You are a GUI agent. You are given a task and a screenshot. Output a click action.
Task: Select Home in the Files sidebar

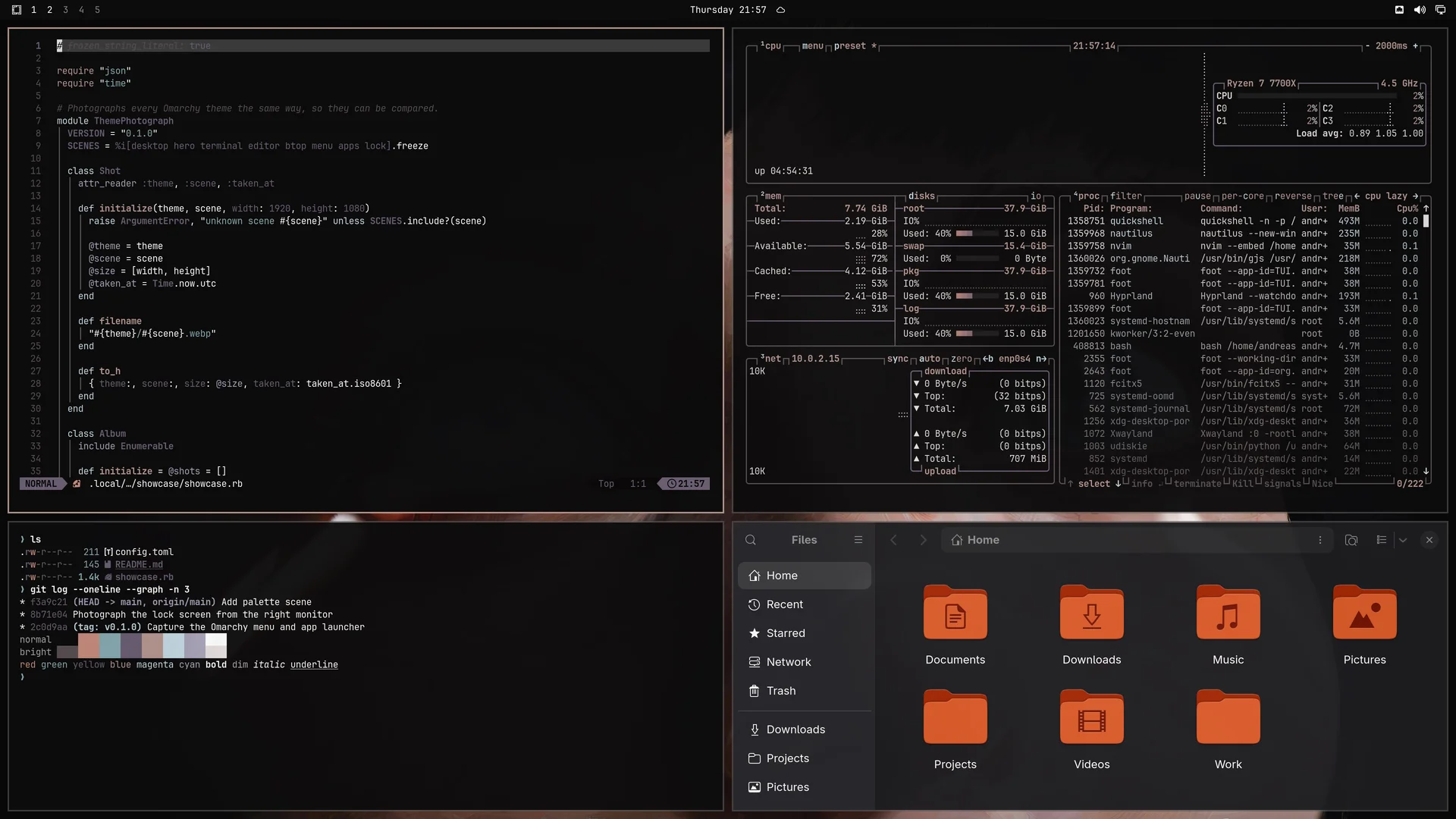click(x=805, y=576)
